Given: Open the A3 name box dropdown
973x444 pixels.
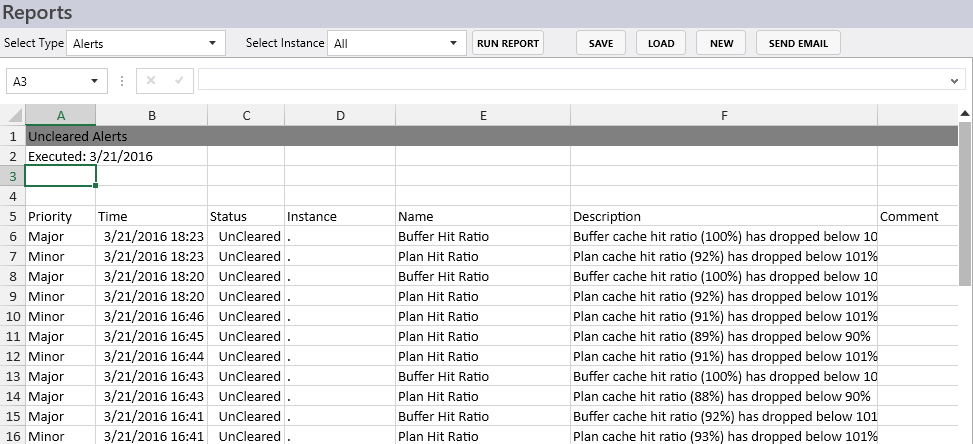Looking at the screenshot, I should click(x=94, y=81).
